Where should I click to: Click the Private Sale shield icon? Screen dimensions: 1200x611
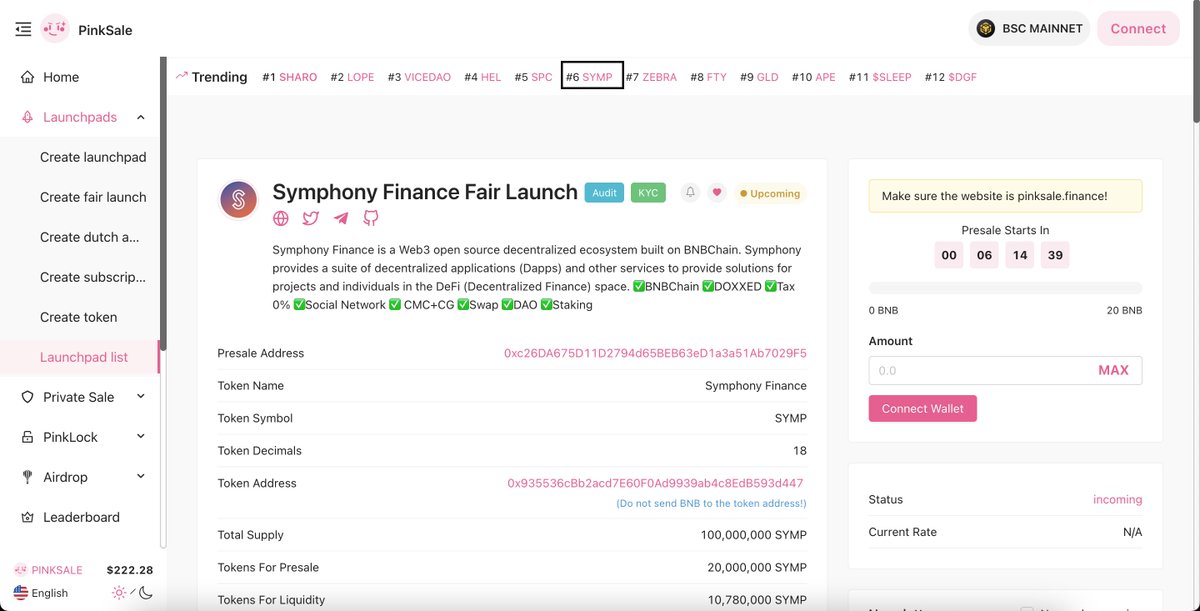28,397
